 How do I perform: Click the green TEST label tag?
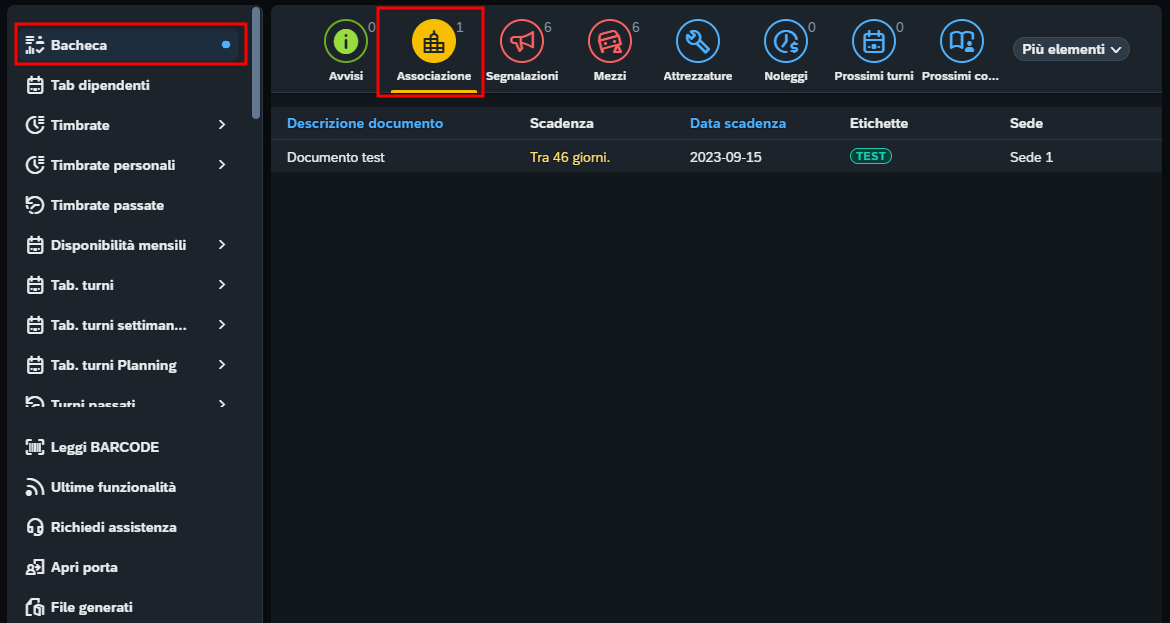click(x=871, y=156)
